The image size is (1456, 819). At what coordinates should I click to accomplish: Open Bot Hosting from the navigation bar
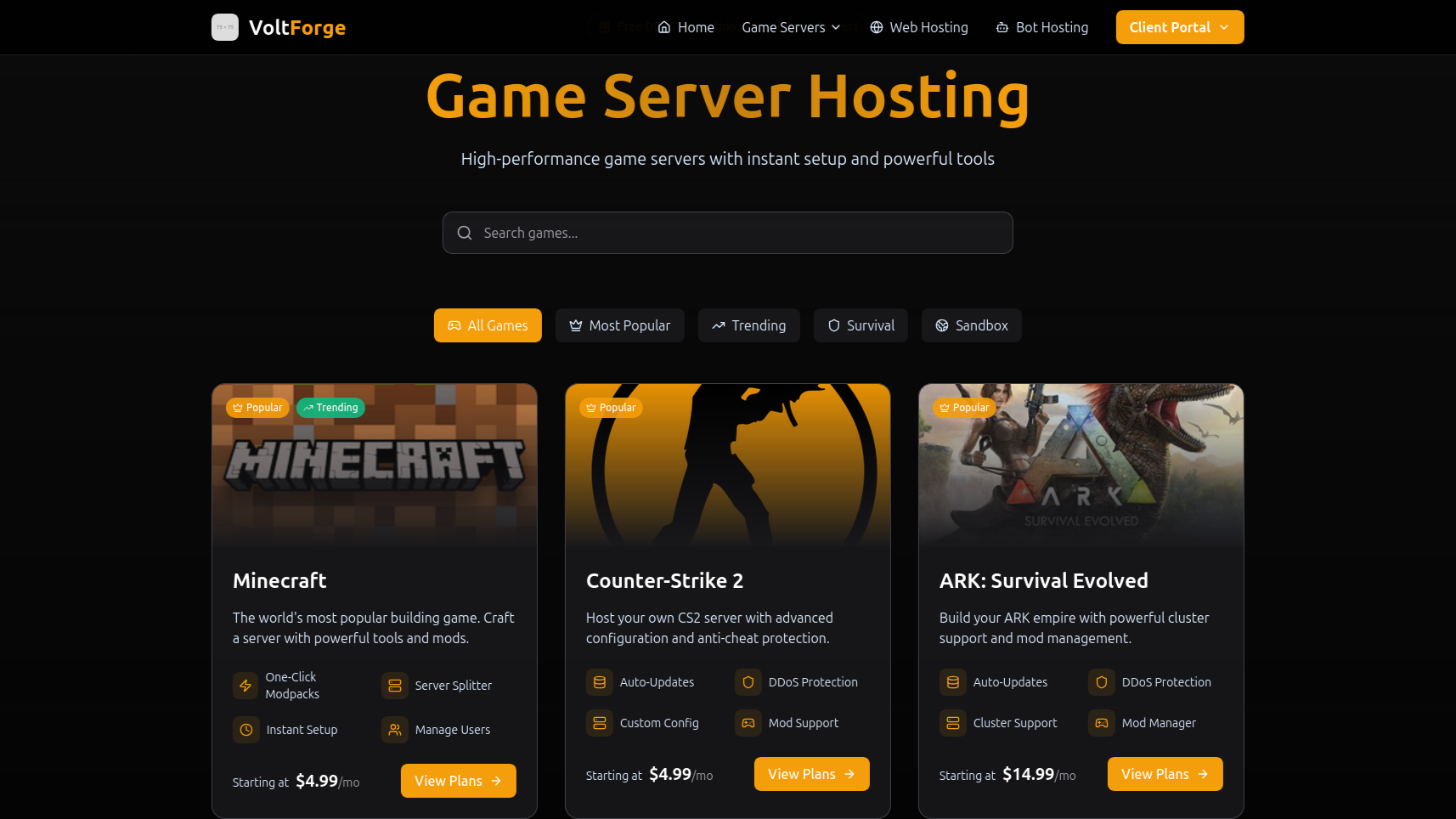coord(1042,27)
